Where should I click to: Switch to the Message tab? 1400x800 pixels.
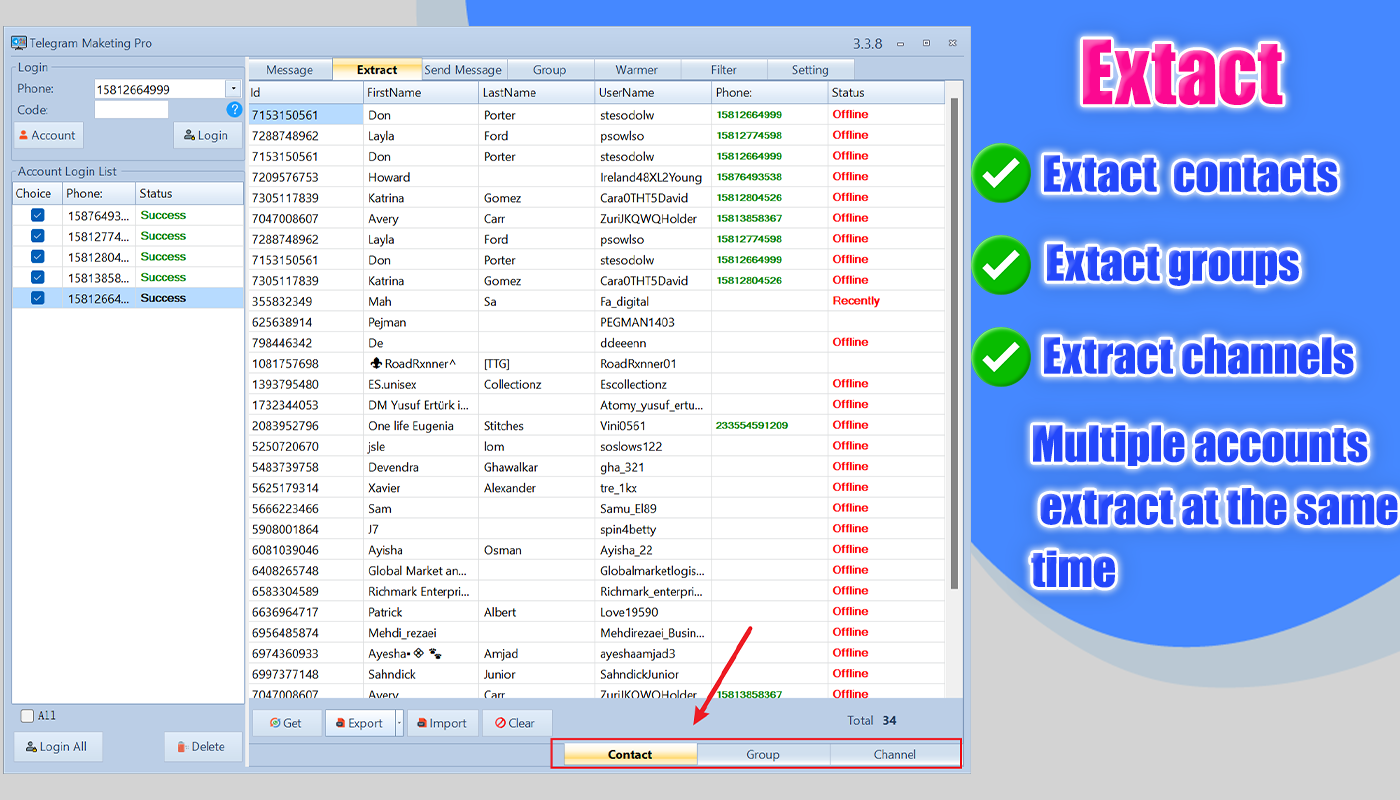290,70
